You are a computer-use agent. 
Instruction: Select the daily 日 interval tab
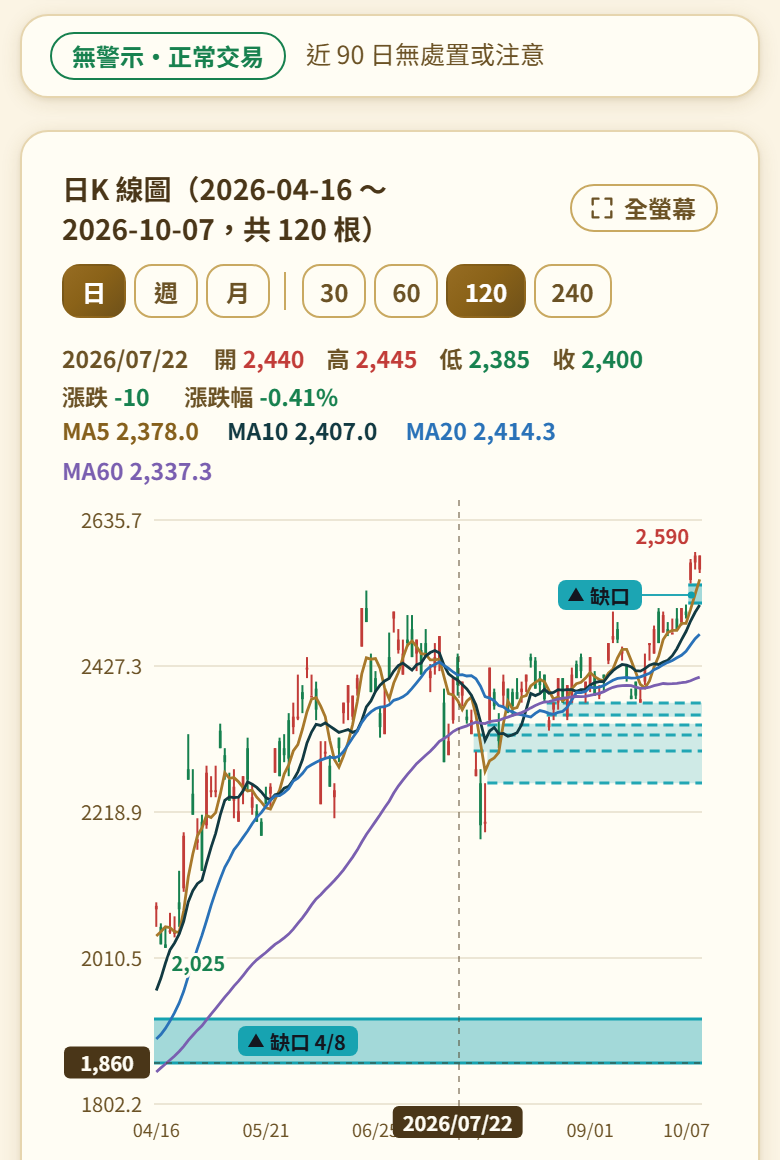point(93,291)
